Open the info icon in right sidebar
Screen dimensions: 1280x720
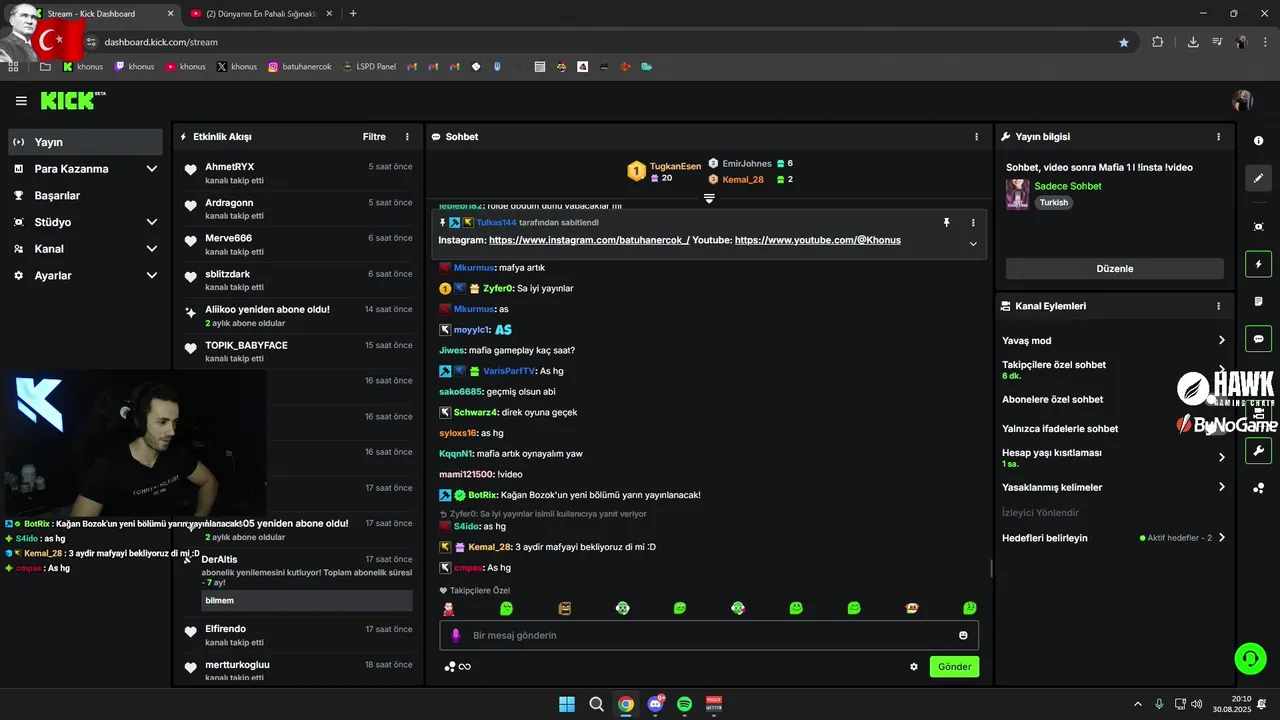click(x=1258, y=141)
